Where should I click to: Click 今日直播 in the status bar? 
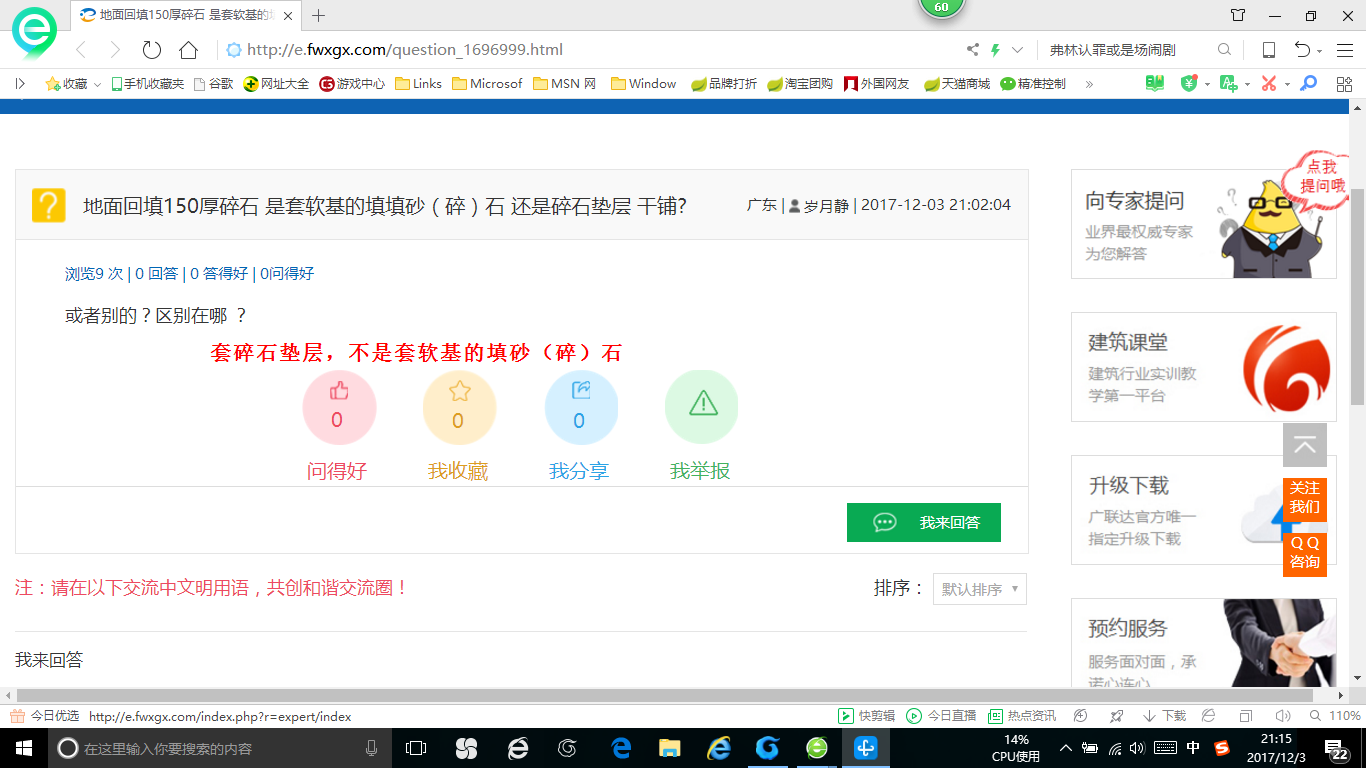(941, 716)
